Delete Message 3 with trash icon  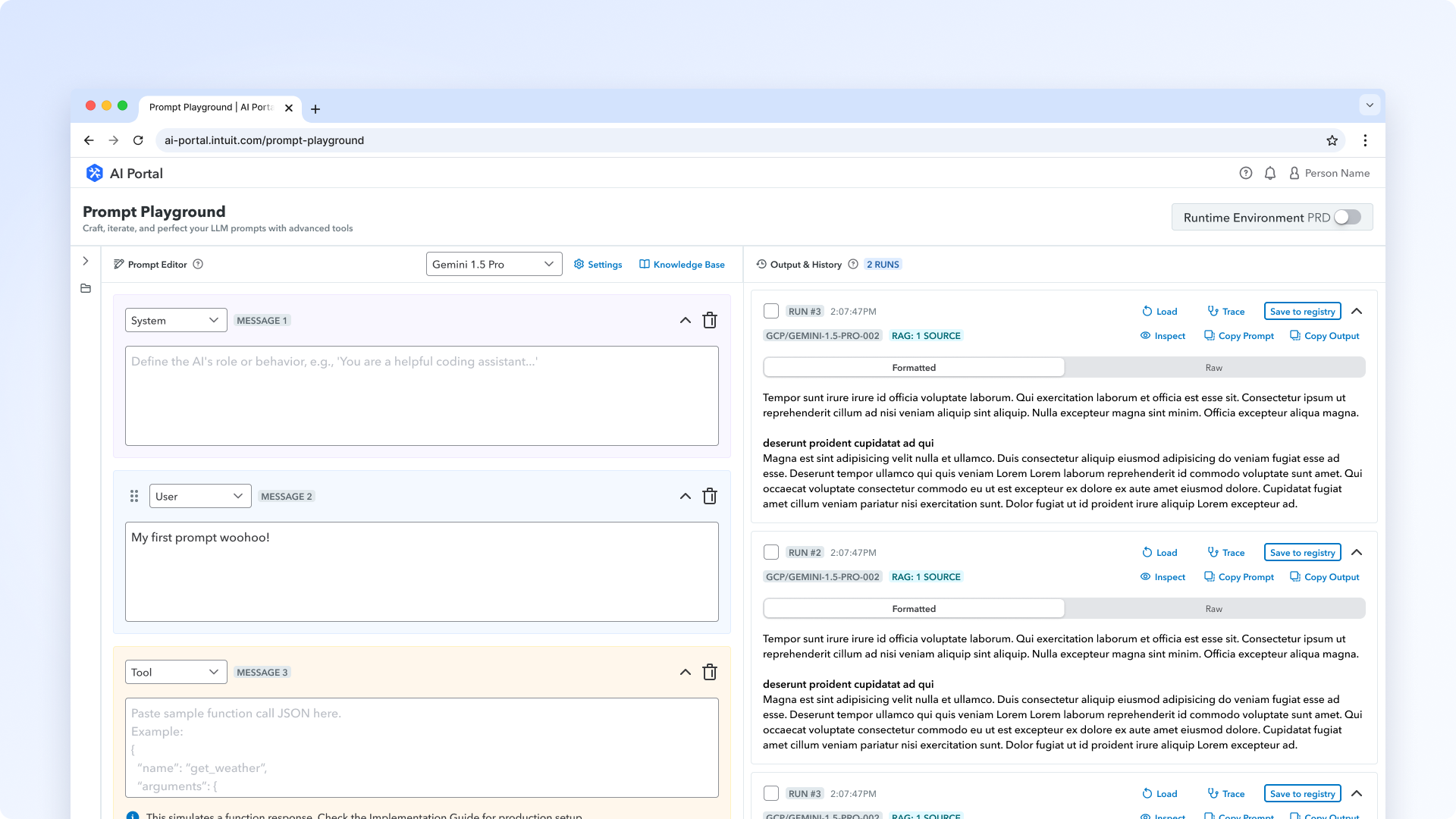(x=710, y=672)
